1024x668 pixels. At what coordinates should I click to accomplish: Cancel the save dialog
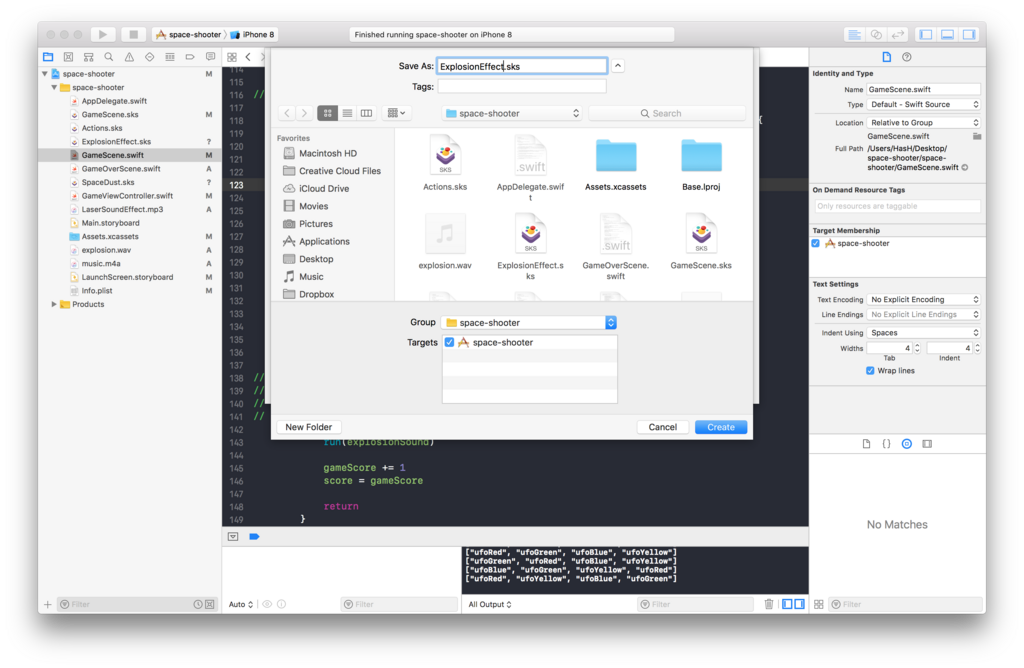coord(662,427)
